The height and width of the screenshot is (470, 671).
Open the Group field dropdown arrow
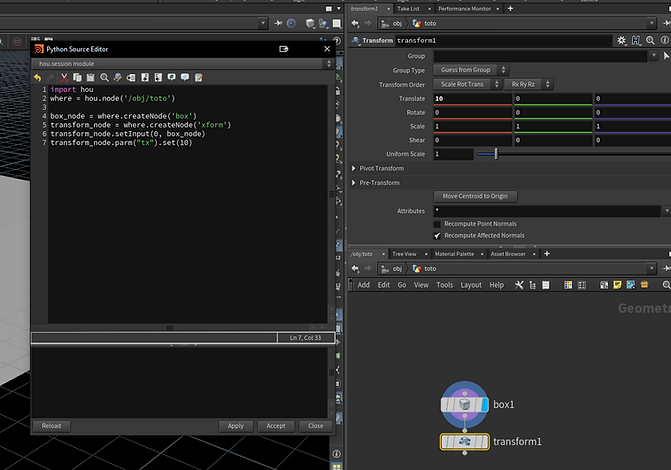click(653, 56)
